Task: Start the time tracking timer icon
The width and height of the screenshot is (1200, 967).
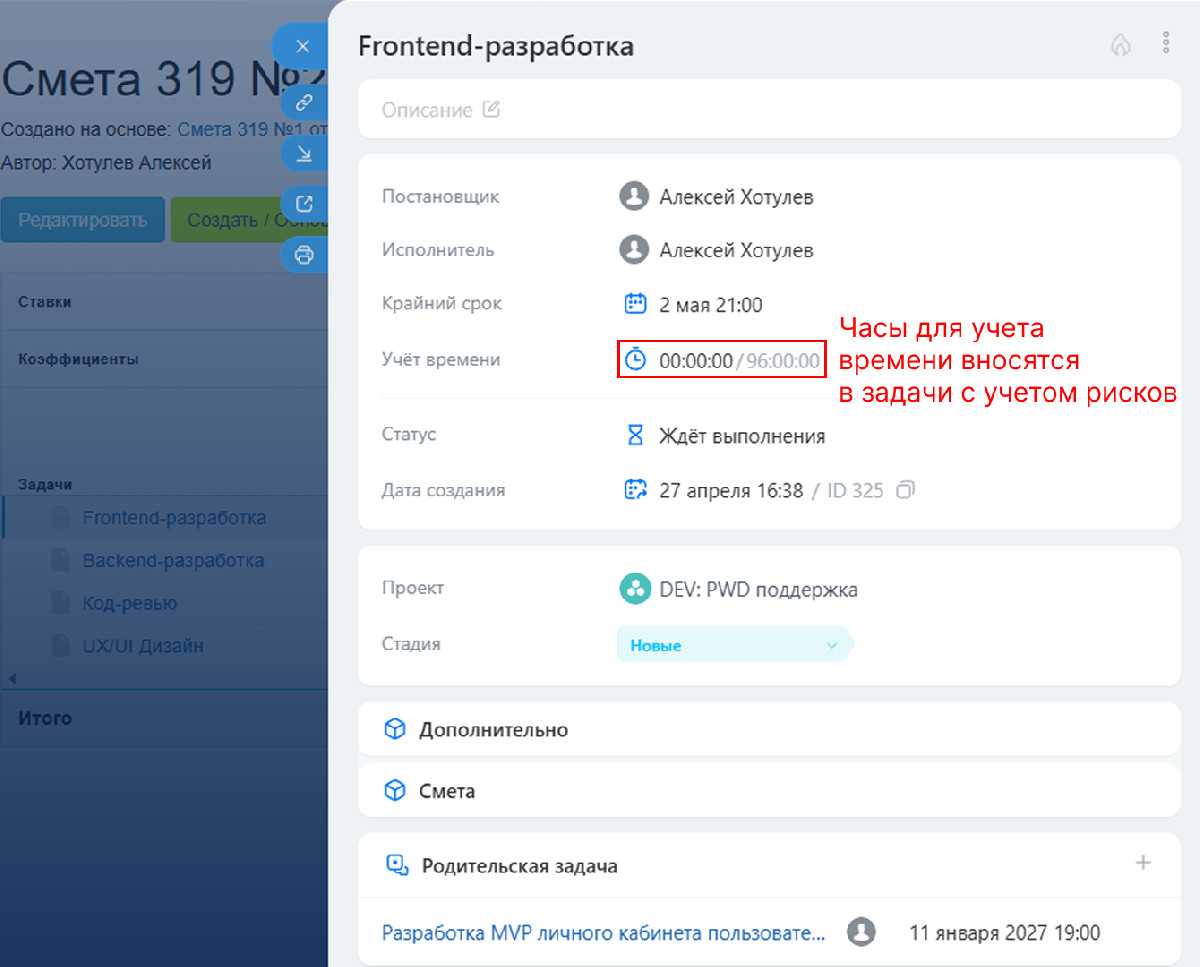Action: [635, 360]
